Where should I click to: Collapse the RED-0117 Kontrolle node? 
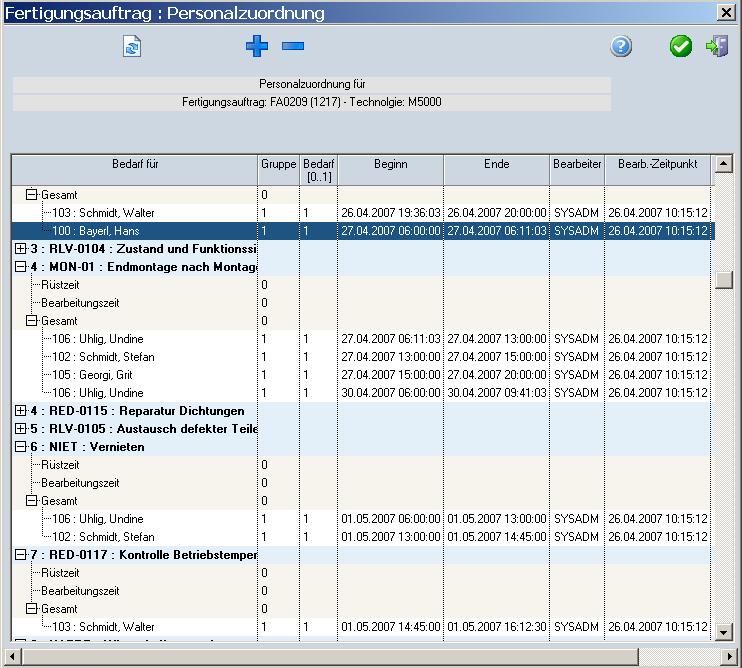click(x=21, y=555)
